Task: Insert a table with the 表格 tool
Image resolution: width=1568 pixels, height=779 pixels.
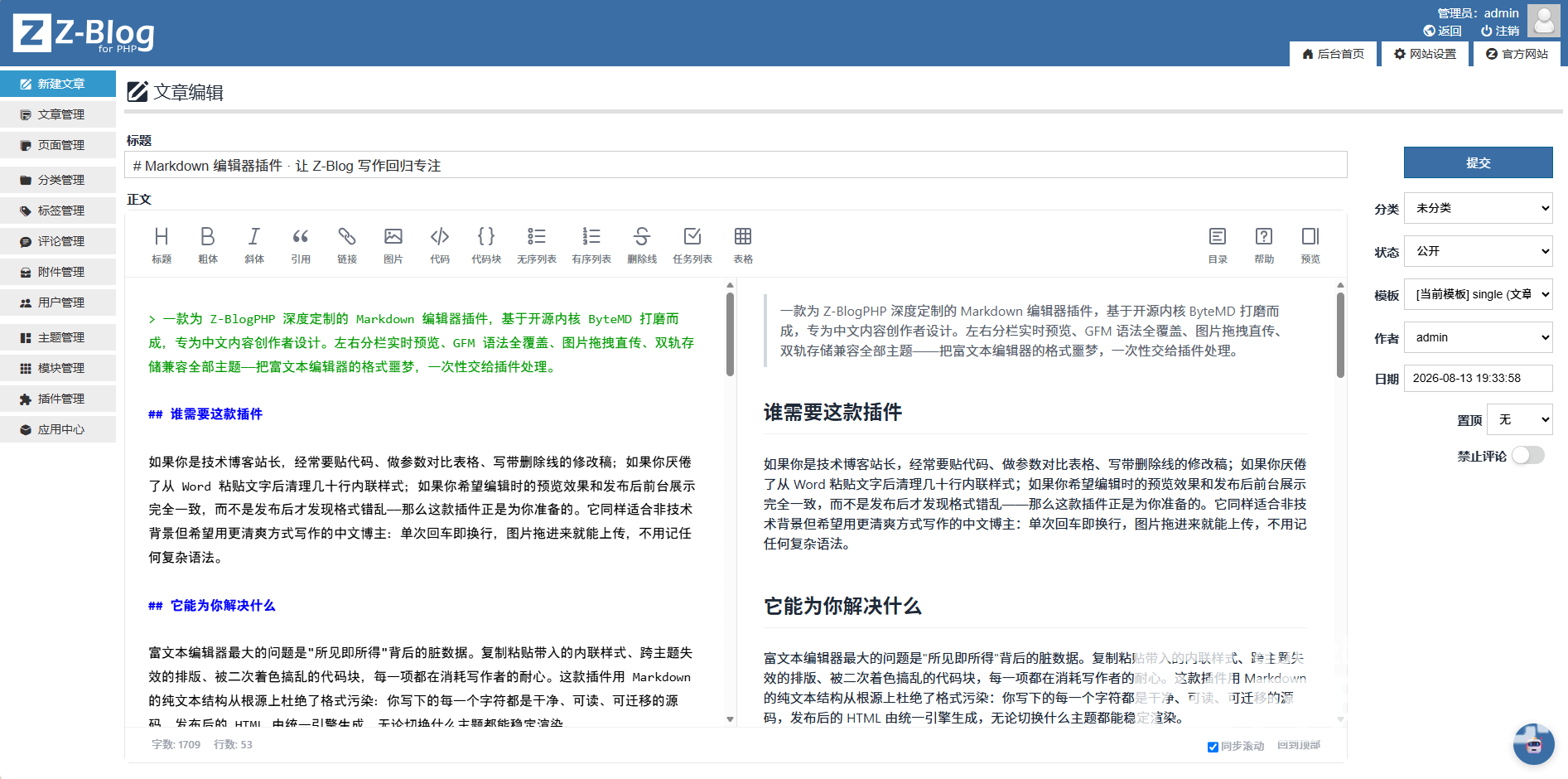Action: pos(743,245)
